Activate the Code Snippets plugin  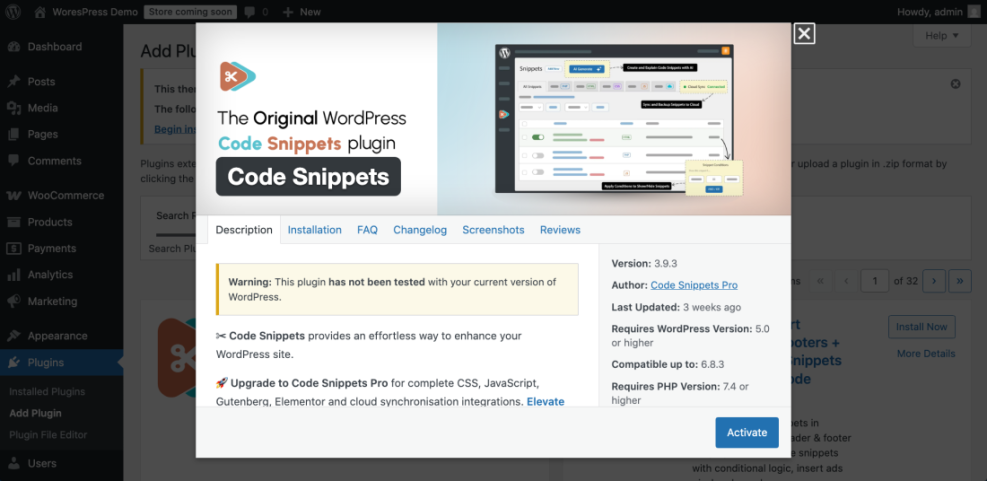[747, 433]
